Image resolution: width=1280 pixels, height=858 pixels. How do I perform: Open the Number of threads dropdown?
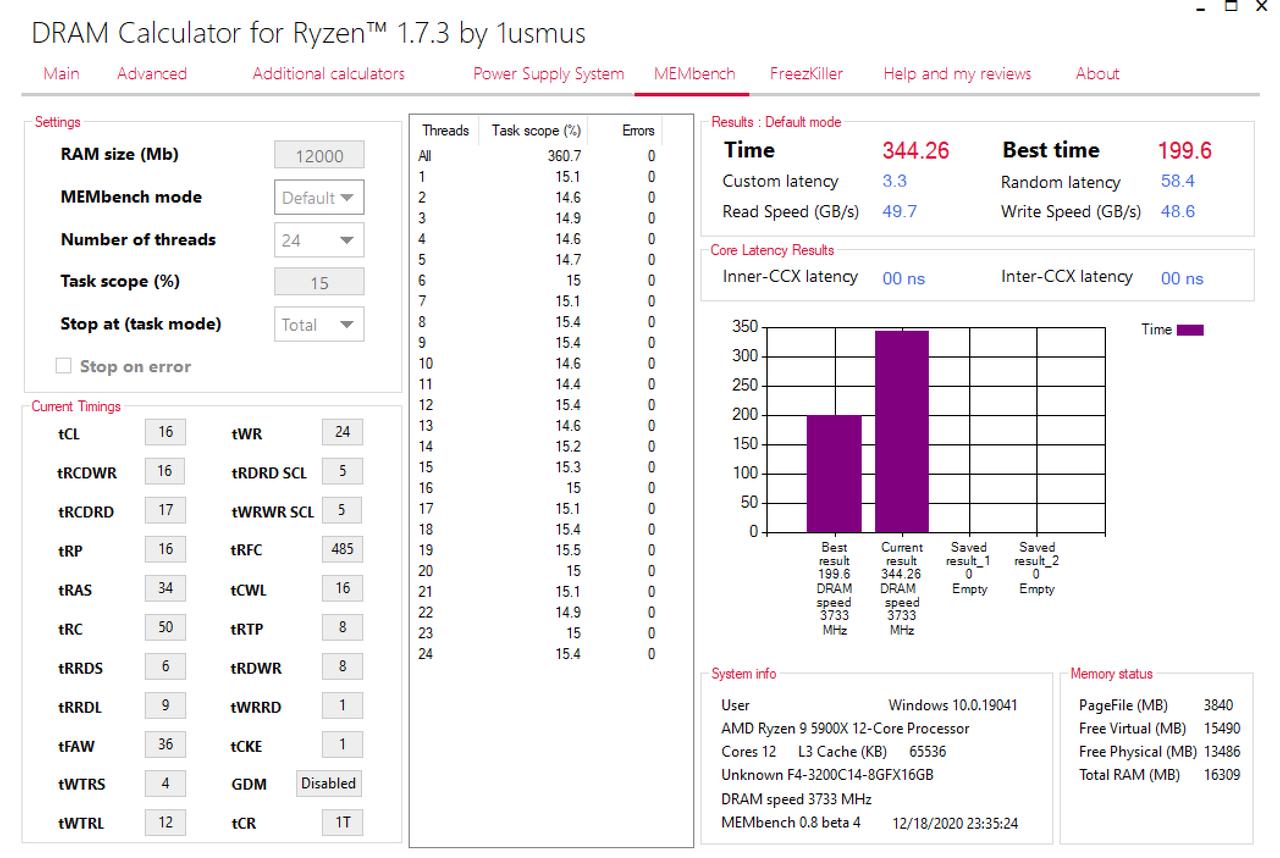pos(319,240)
